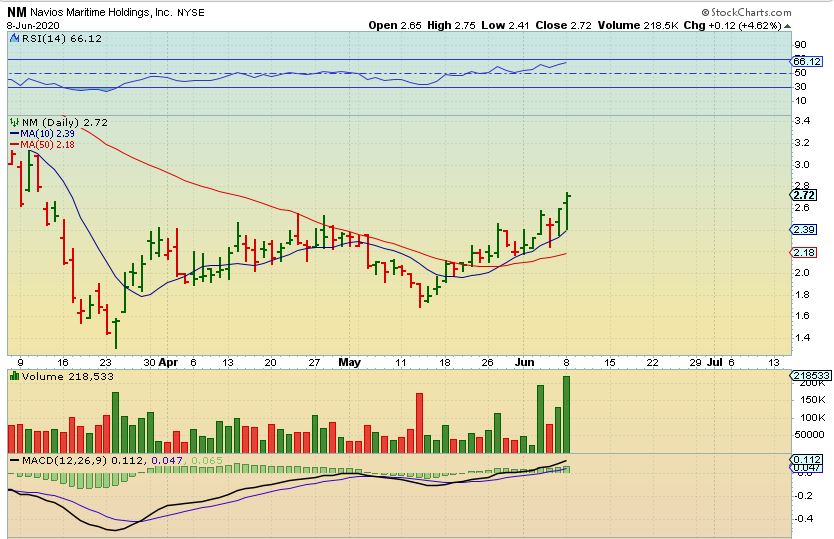This screenshot has height=539, width=834.
Task: Click the 66.12 RSI axis tag
Action: pyautogui.click(x=807, y=61)
